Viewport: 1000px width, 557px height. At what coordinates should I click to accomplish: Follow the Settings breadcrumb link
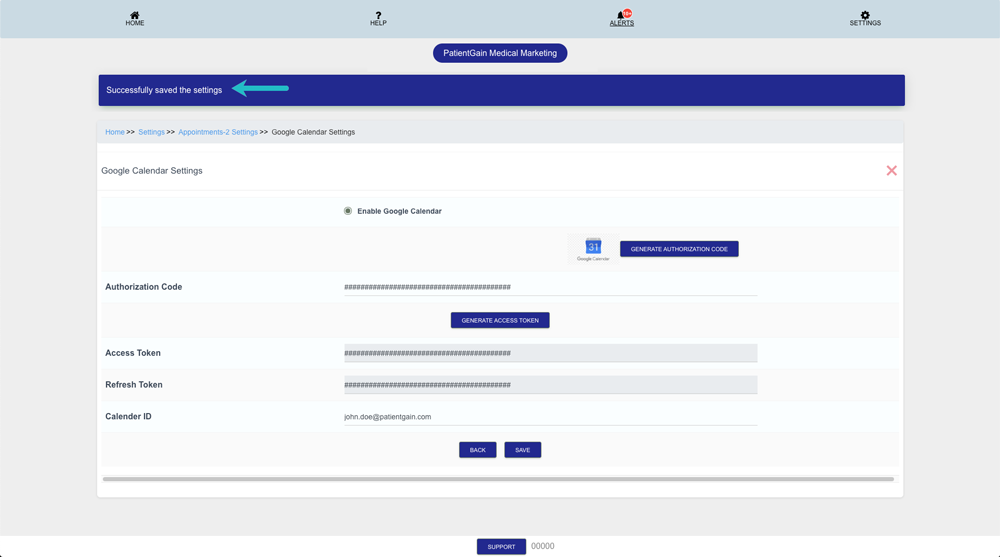coord(152,132)
